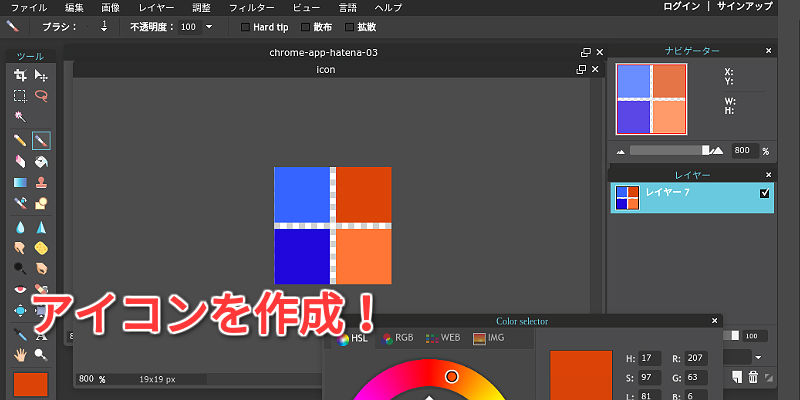Image resolution: width=800 pixels, height=400 pixels.
Task: Enable the Hard tip checkbox
Action: pyautogui.click(x=245, y=27)
